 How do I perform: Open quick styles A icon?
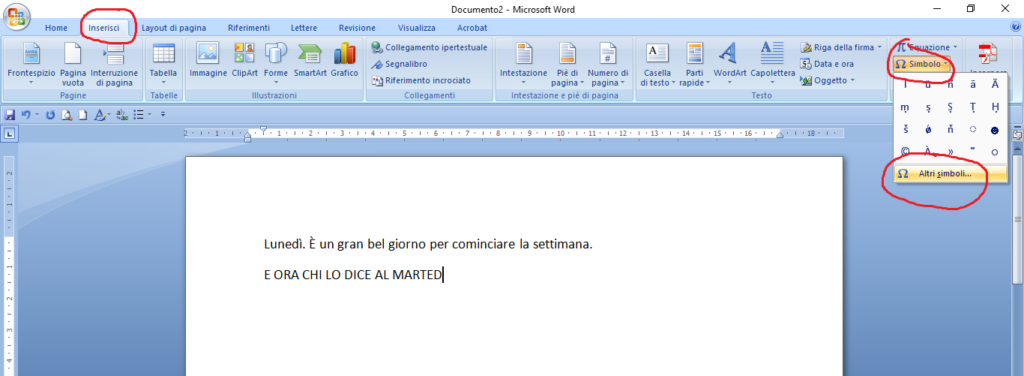pyautogui.click(x=100, y=114)
